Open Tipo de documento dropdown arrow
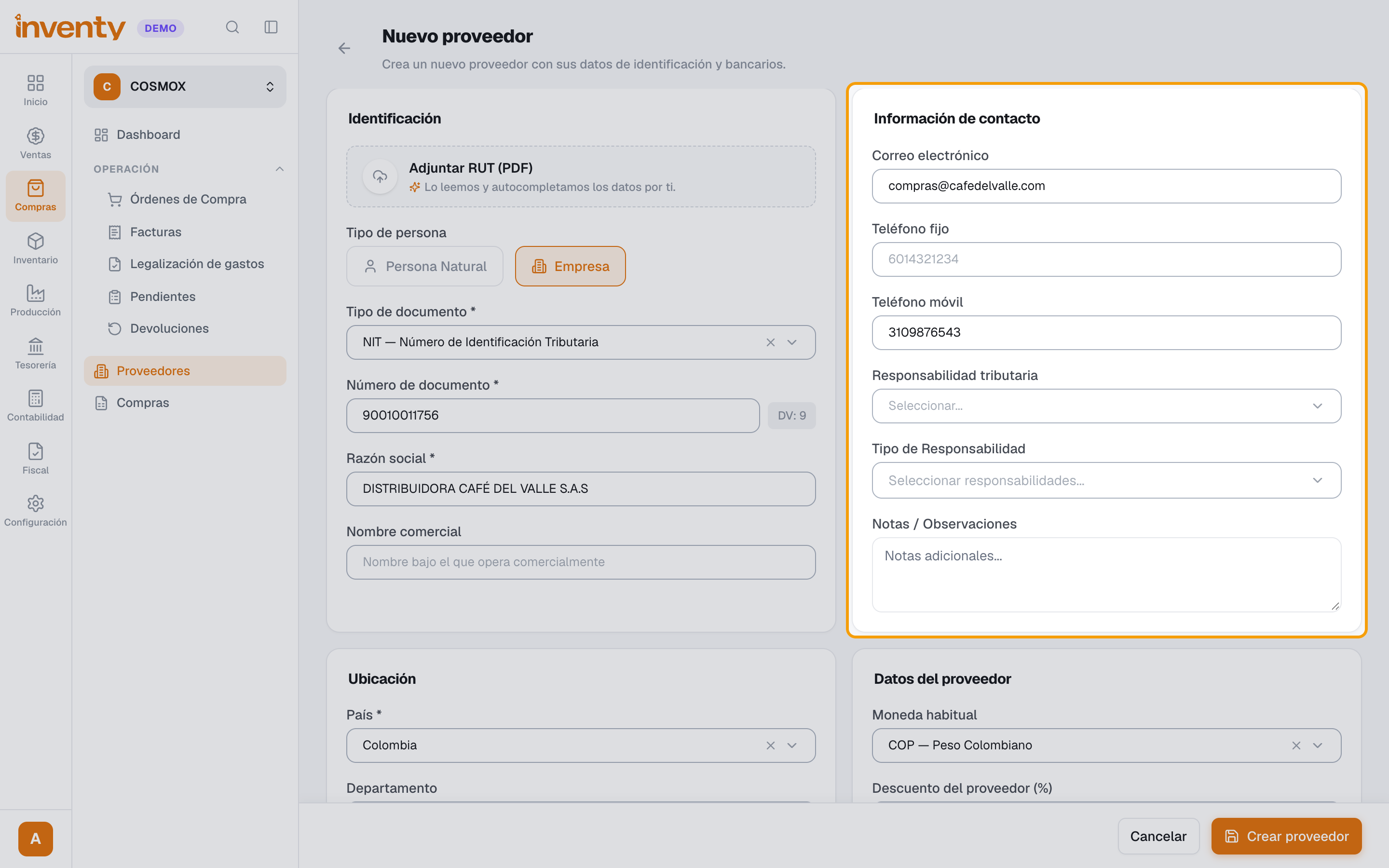Viewport: 1389px width, 868px height. click(792, 343)
